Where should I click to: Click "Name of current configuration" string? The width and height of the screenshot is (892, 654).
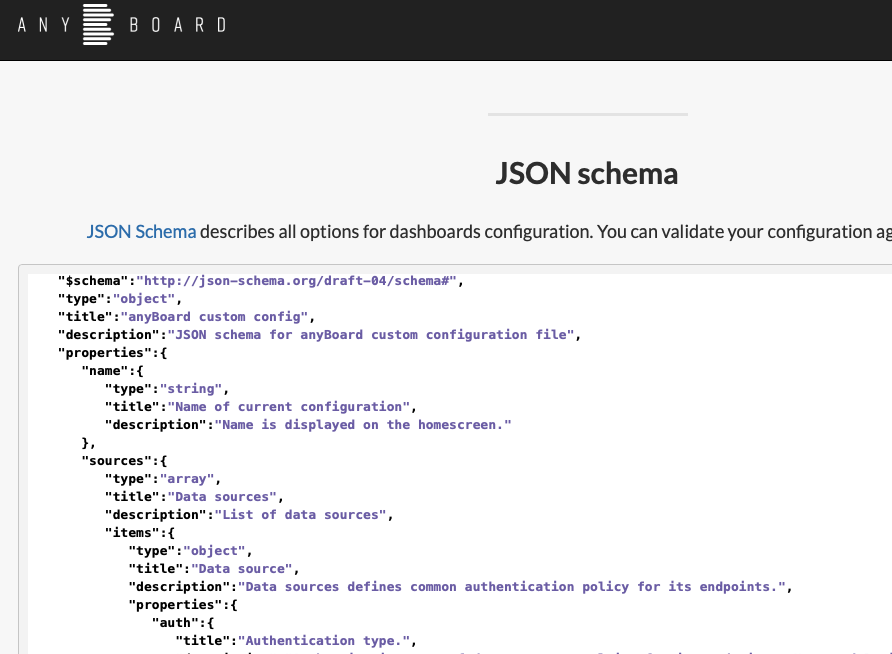(x=289, y=406)
